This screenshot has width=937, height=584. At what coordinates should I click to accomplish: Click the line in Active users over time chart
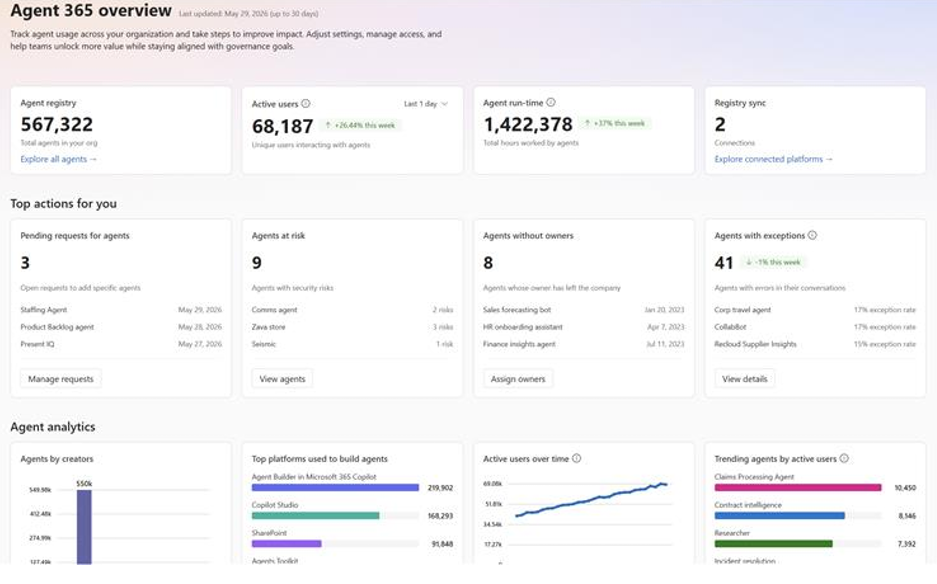point(592,499)
